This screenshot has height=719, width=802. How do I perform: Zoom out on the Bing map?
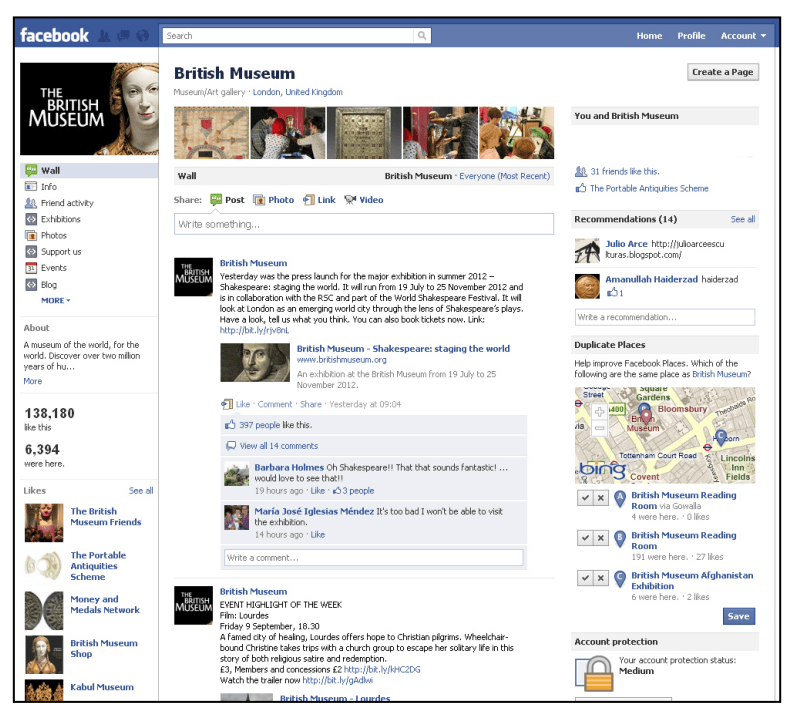click(x=599, y=428)
